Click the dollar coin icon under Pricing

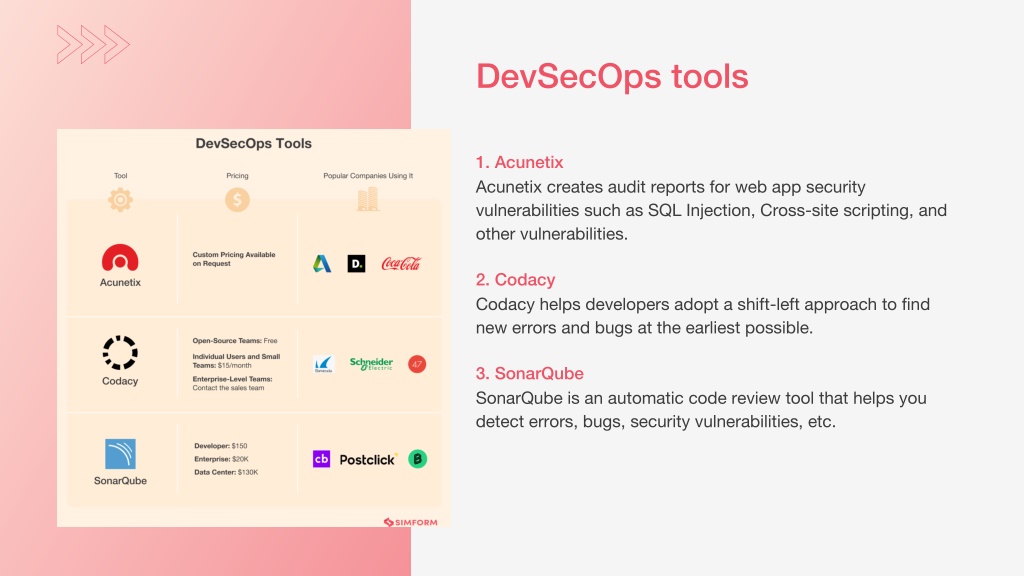[x=237, y=199]
